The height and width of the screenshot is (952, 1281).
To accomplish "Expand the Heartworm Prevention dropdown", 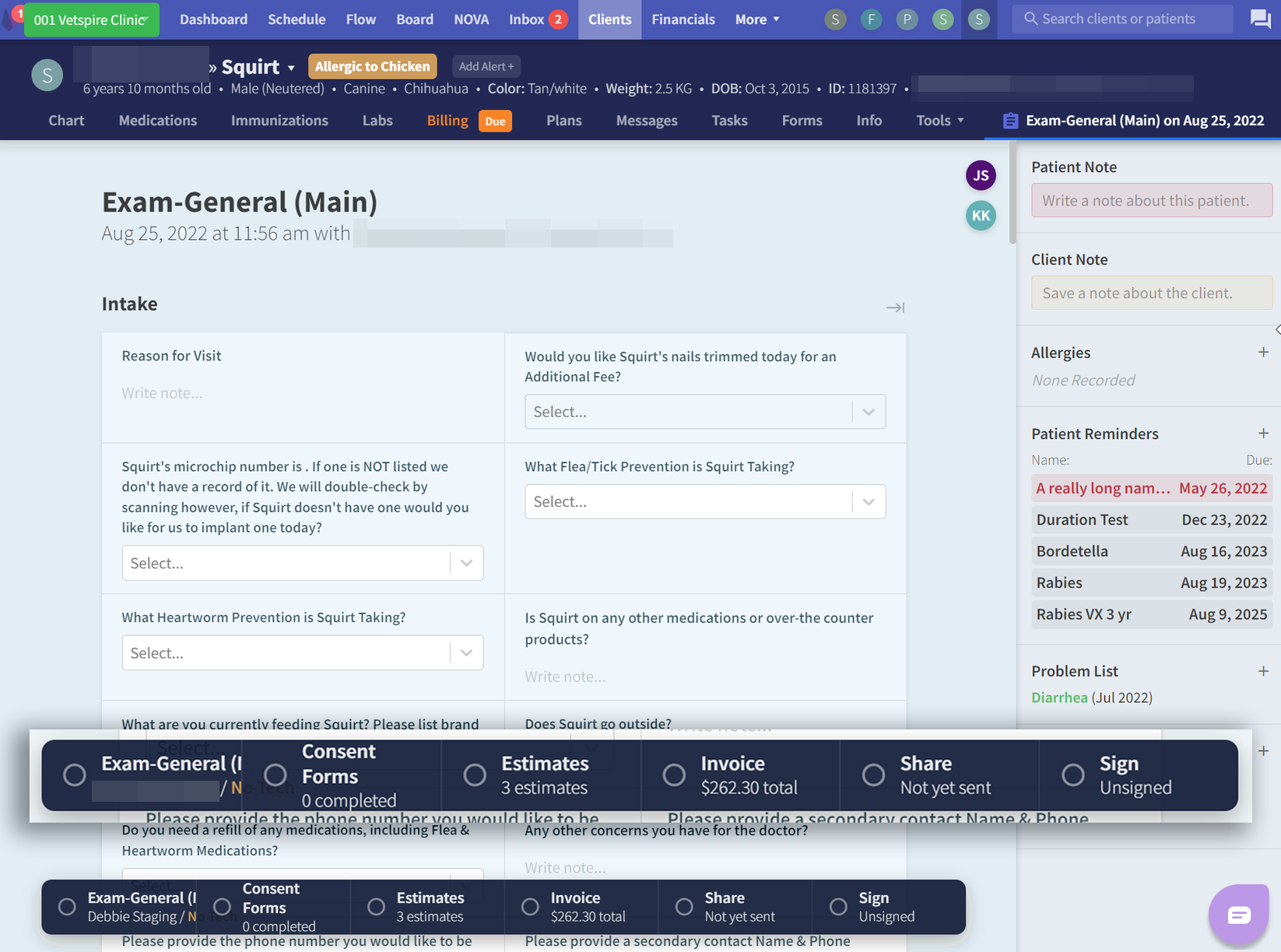I will (x=302, y=653).
